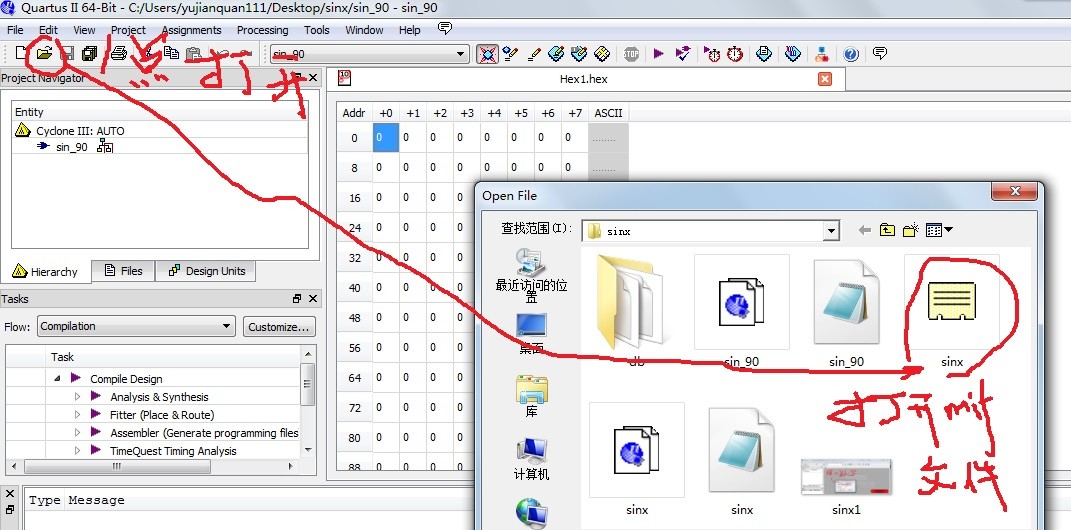Click the Stop Processing icon
This screenshot has width=1071, height=530.
pos(631,54)
